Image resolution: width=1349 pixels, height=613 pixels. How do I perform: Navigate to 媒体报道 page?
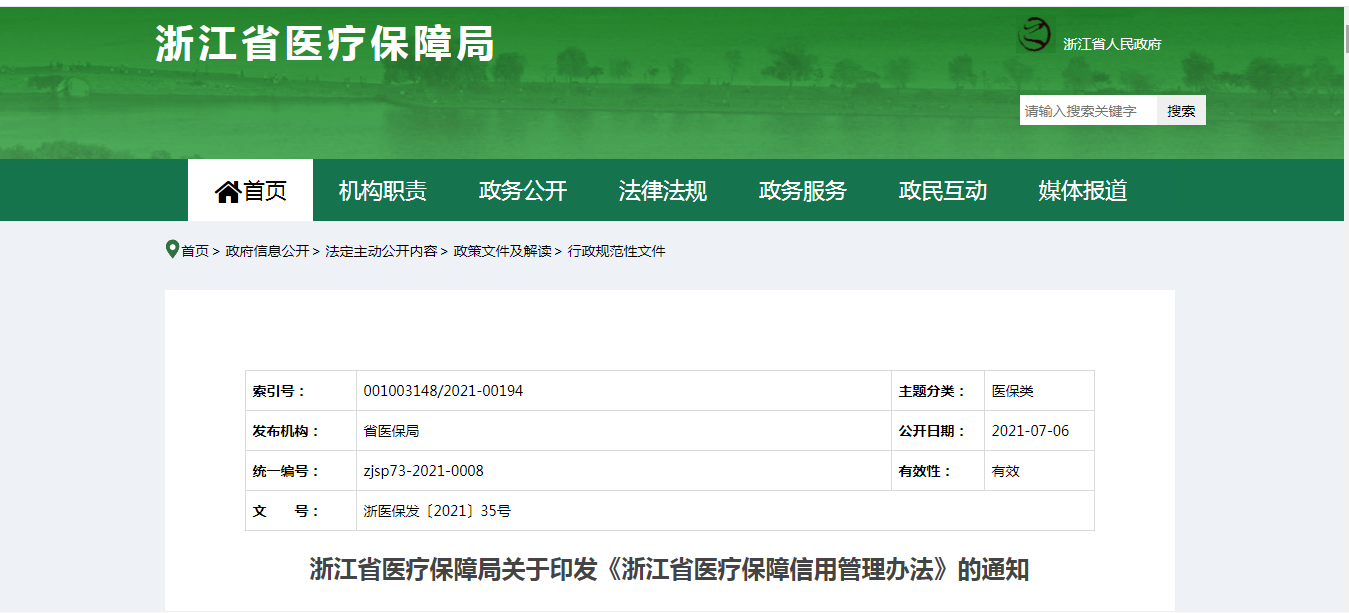pos(1082,191)
